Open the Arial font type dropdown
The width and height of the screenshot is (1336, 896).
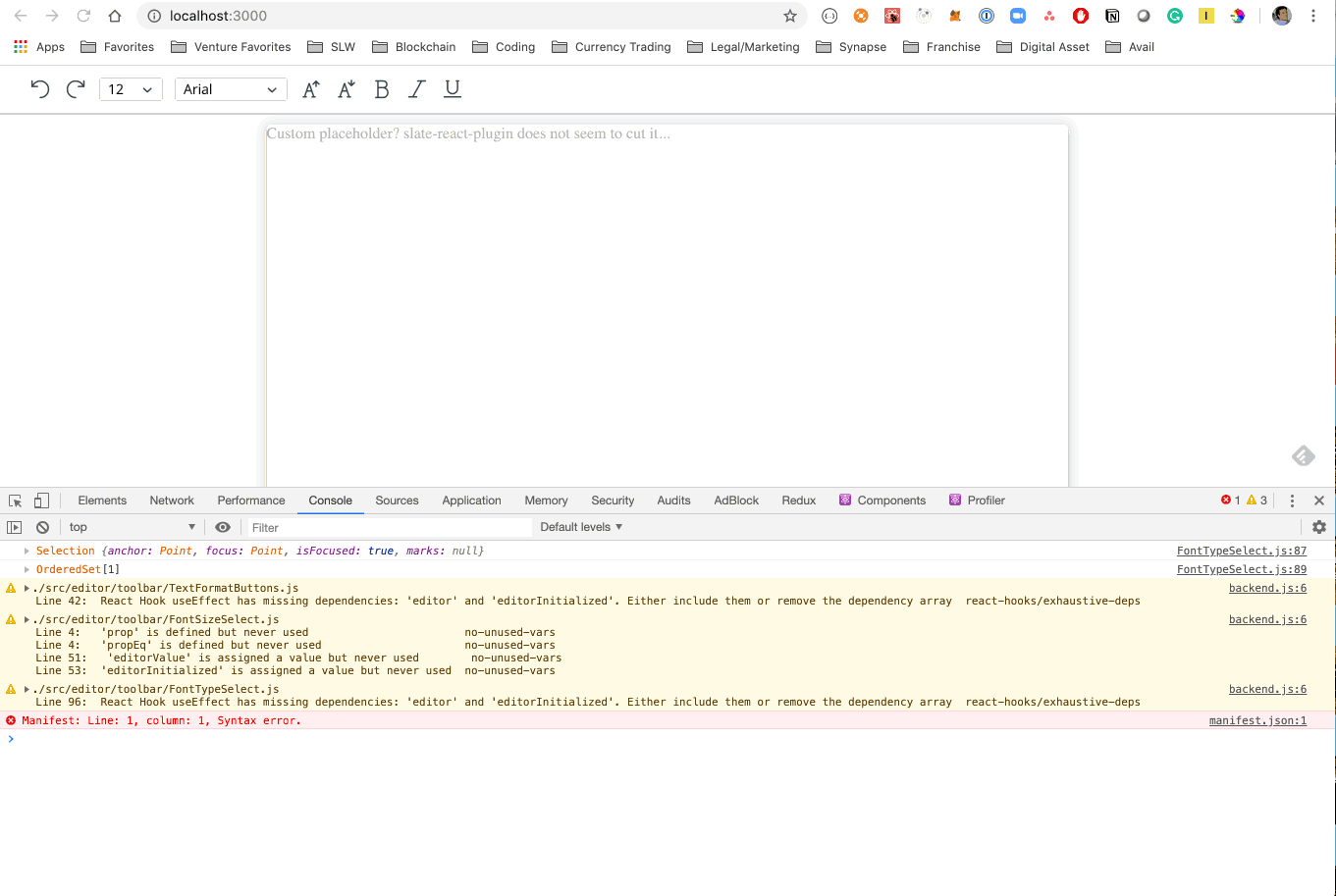pyautogui.click(x=231, y=89)
